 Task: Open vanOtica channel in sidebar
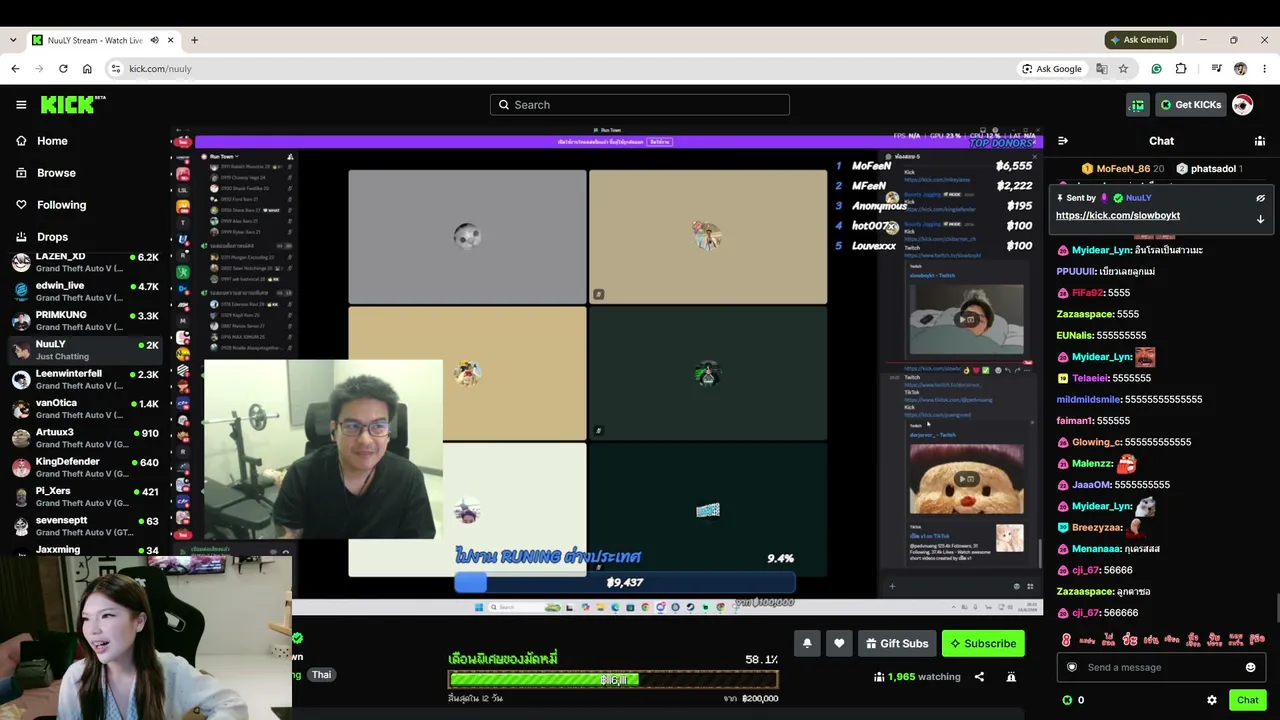(85, 408)
